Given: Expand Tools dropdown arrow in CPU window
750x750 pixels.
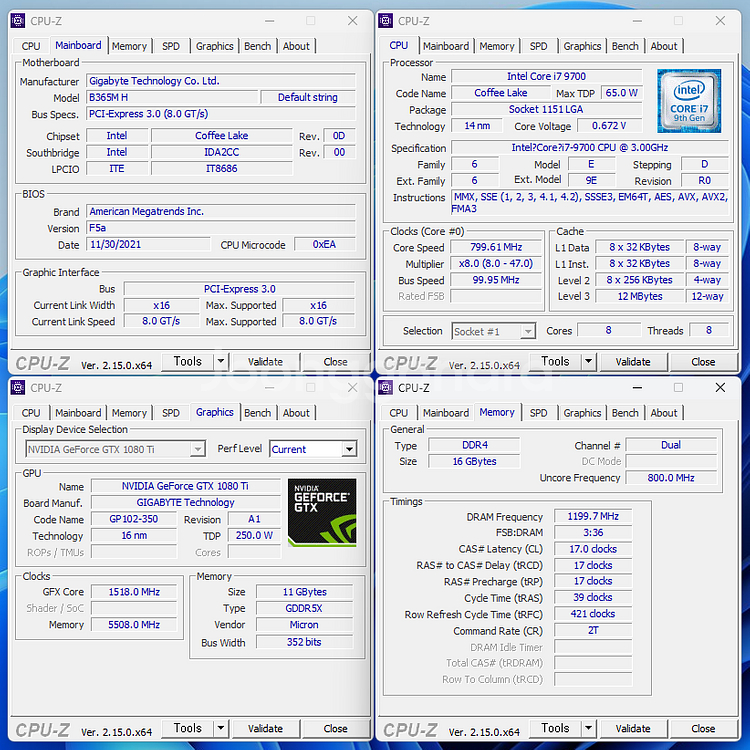Looking at the screenshot, I should [x=588, y=362].
